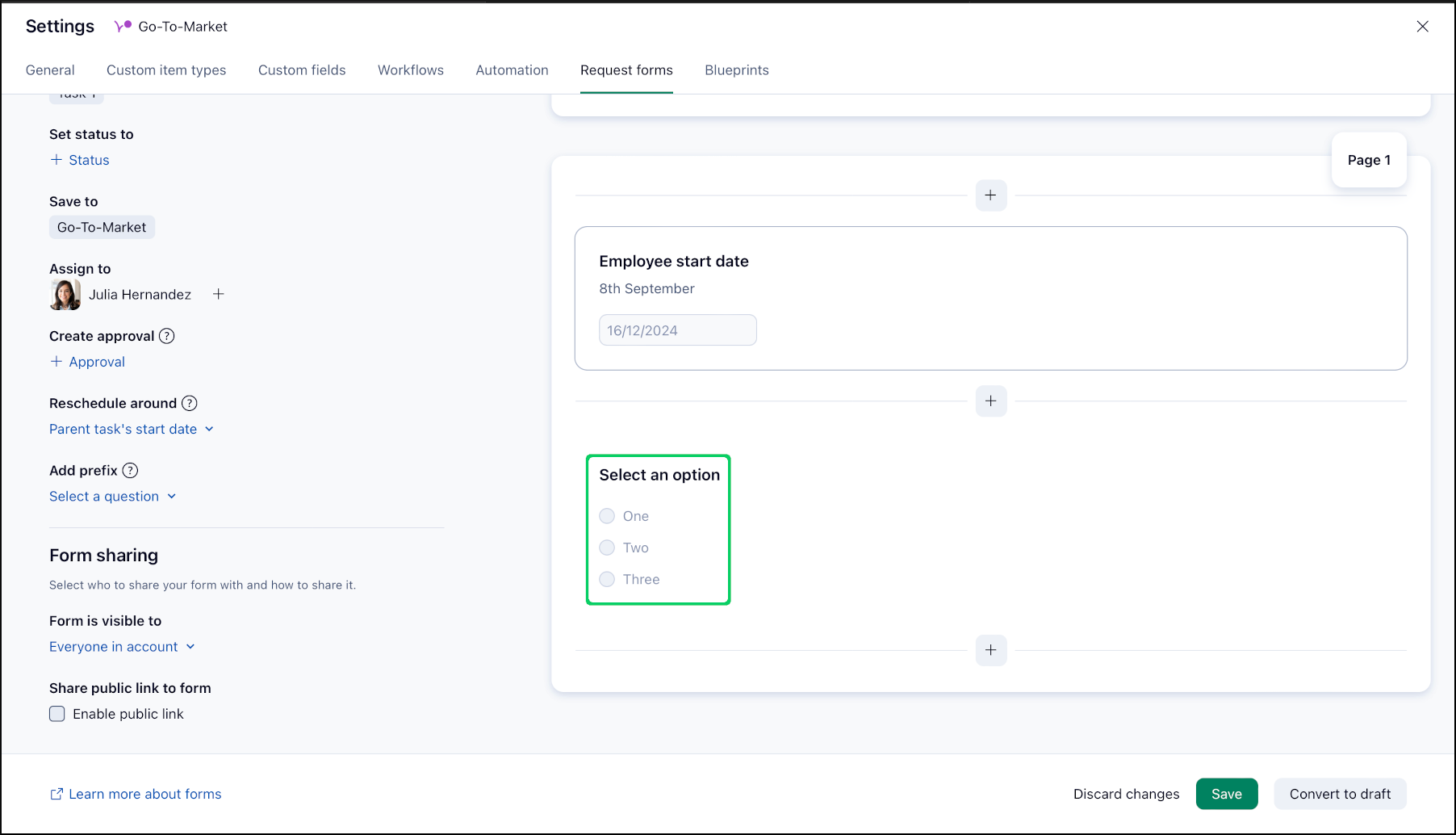The height and width of the screenshot is (835, 1456).
Task: Open the Reschedule around help icon
Action: tap(190, 403)
